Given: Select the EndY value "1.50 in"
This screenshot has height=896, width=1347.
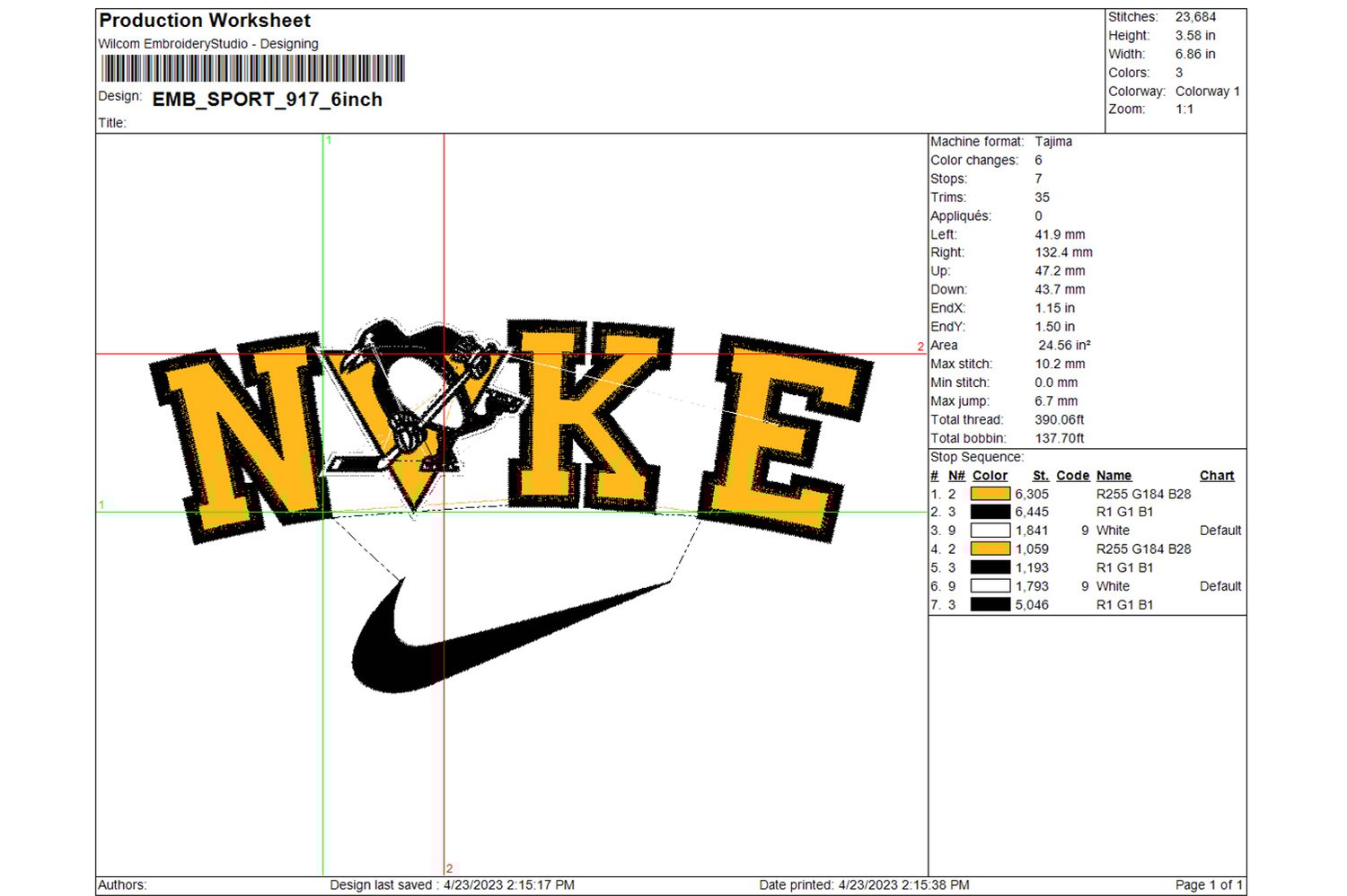Looking at the screenshot, I should pyautogui.click(x=1054, y=327).
